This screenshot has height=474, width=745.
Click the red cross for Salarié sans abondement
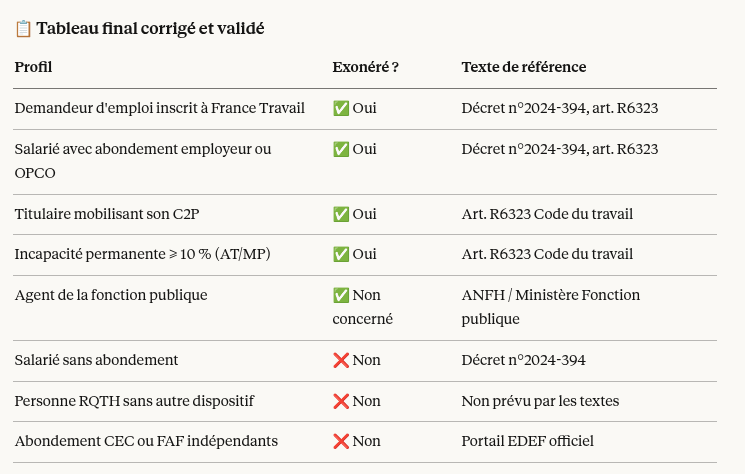[x=341, y=360]
